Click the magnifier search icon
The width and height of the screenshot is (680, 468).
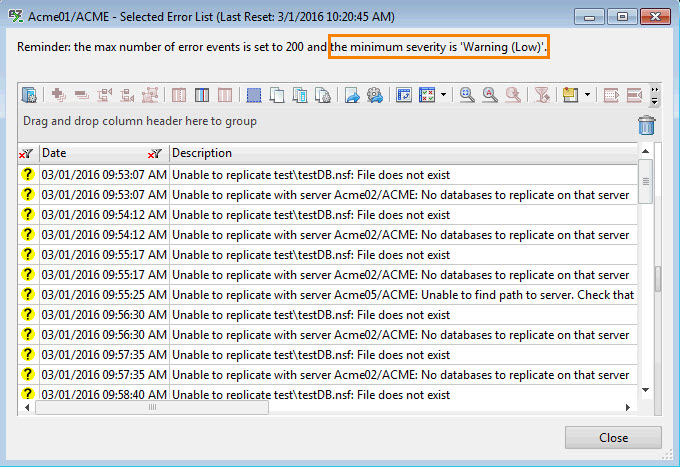click(x=467, y=95)
